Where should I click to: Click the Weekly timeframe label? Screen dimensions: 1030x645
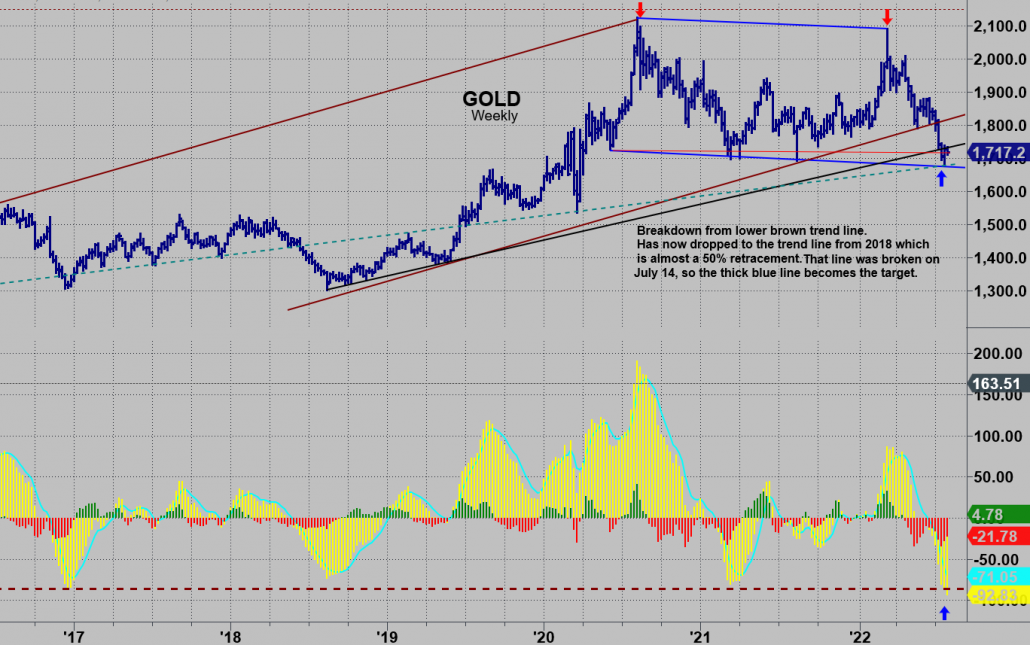pos(495,116)
